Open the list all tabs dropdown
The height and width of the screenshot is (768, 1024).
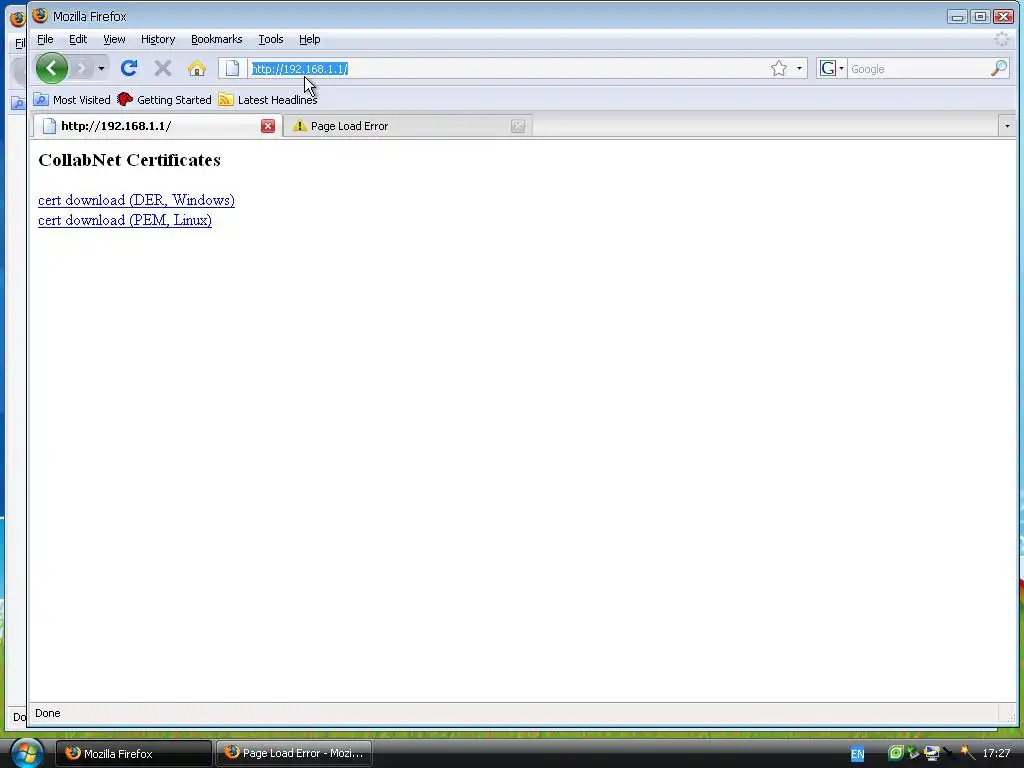(1007, 126)
